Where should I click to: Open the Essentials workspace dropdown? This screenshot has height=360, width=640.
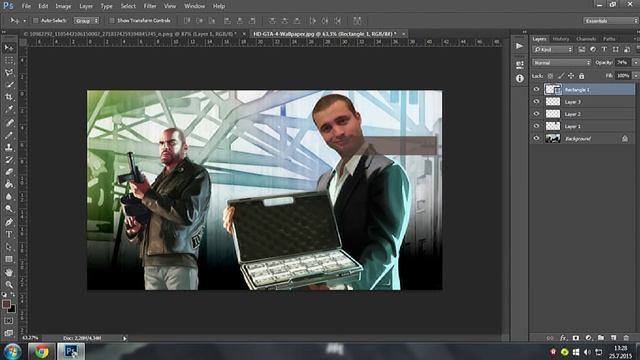pyautogui.click(x=610, y=20)
